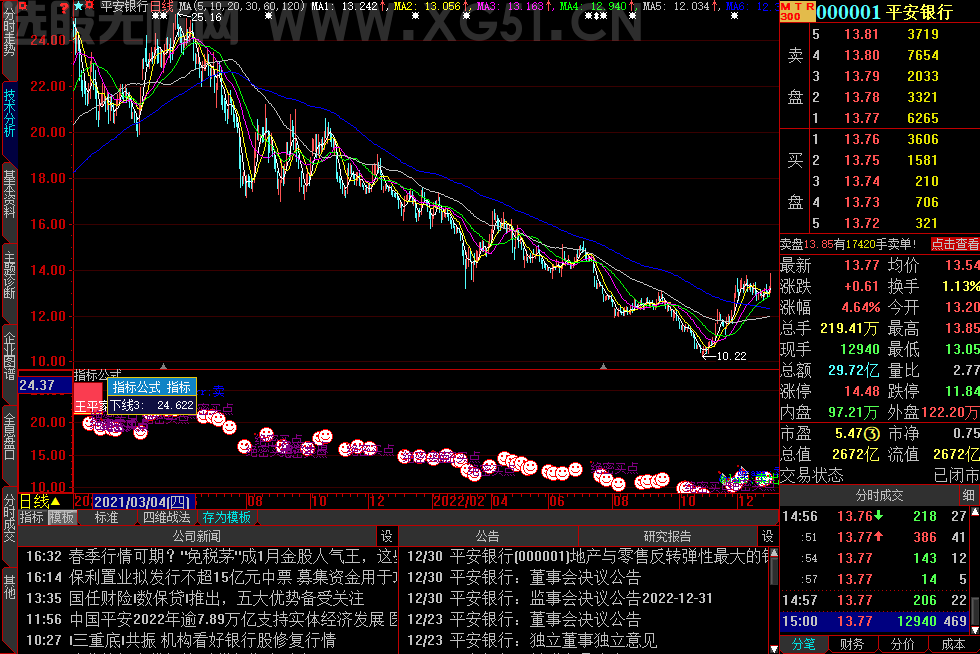Screen dimensions: 980x654
Task: Click the 2021/03/04(四) date field
Action: point(144,501)
